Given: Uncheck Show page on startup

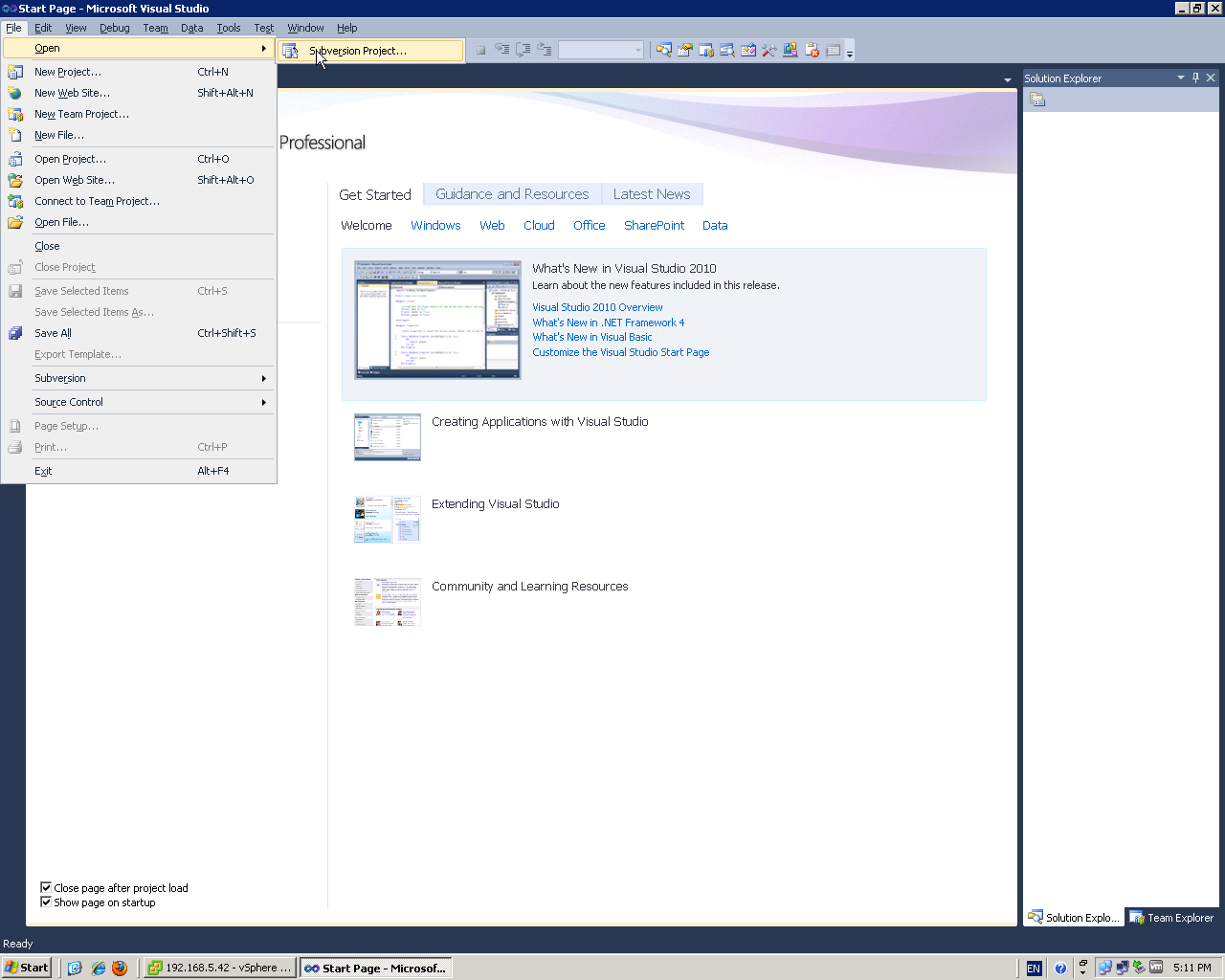Looking at the screenshot, I should pos(46,902).
